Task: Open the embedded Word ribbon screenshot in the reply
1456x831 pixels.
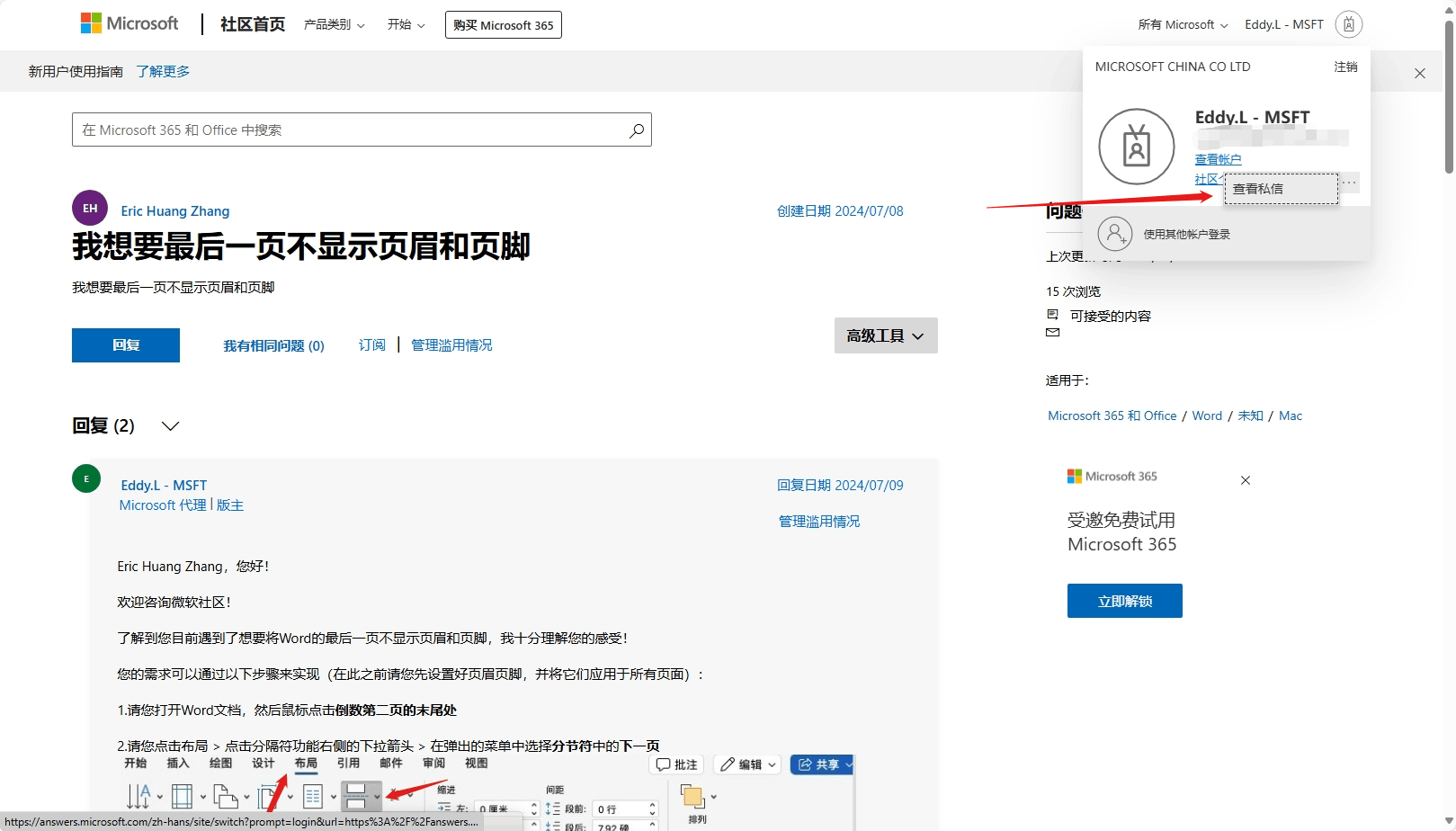Action: [x=486, y=792]
